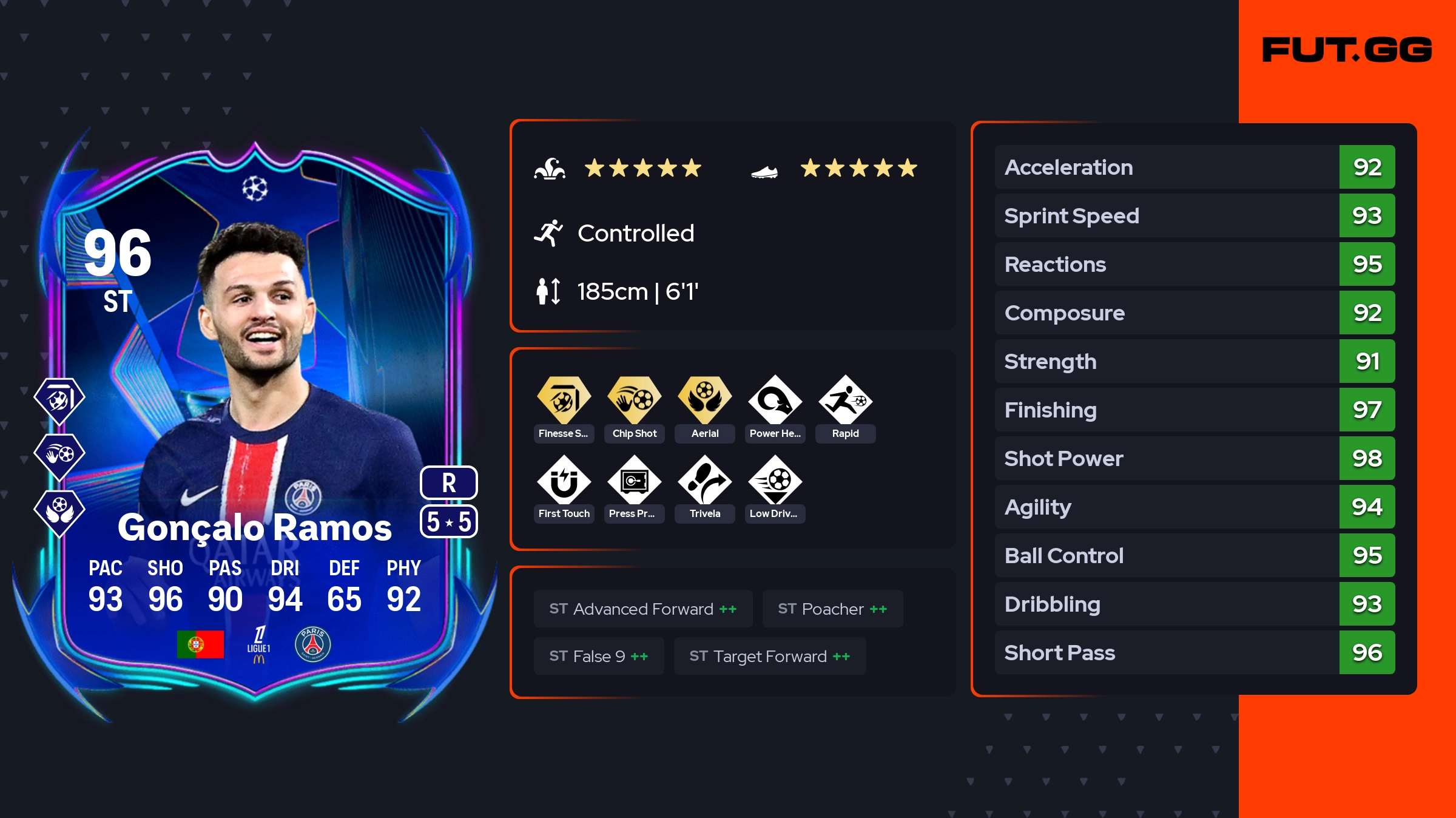Viewport: 1456px width, 818px height.
Task: Select the Trivela playstyle icon
Action: click(704, 481)
